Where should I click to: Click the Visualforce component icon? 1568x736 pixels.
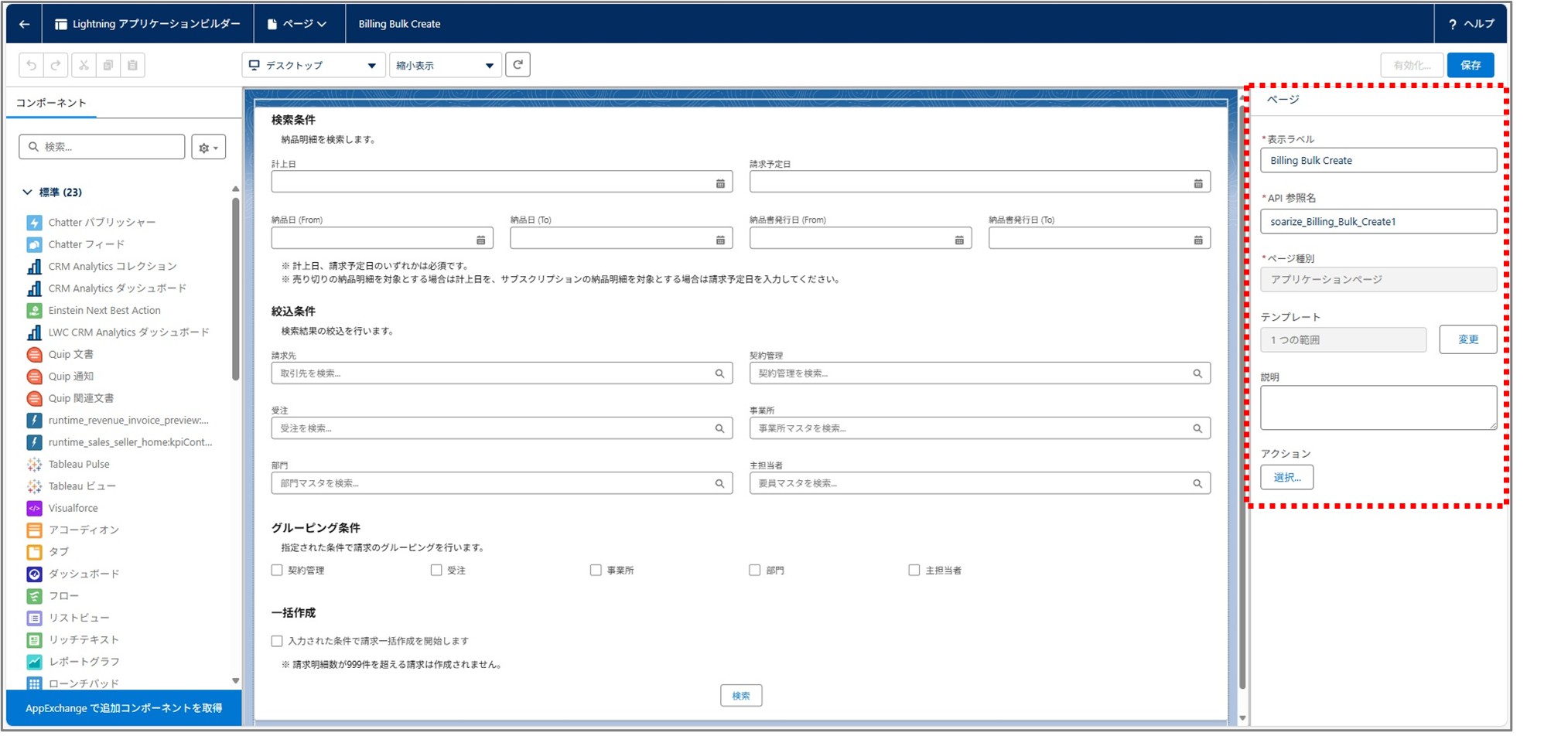[34, 508]
